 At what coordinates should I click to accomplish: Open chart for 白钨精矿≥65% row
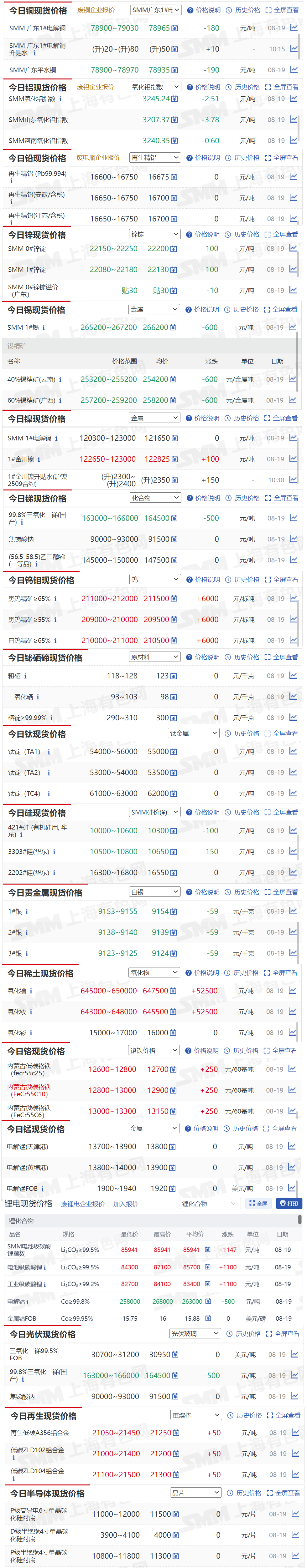293,640
